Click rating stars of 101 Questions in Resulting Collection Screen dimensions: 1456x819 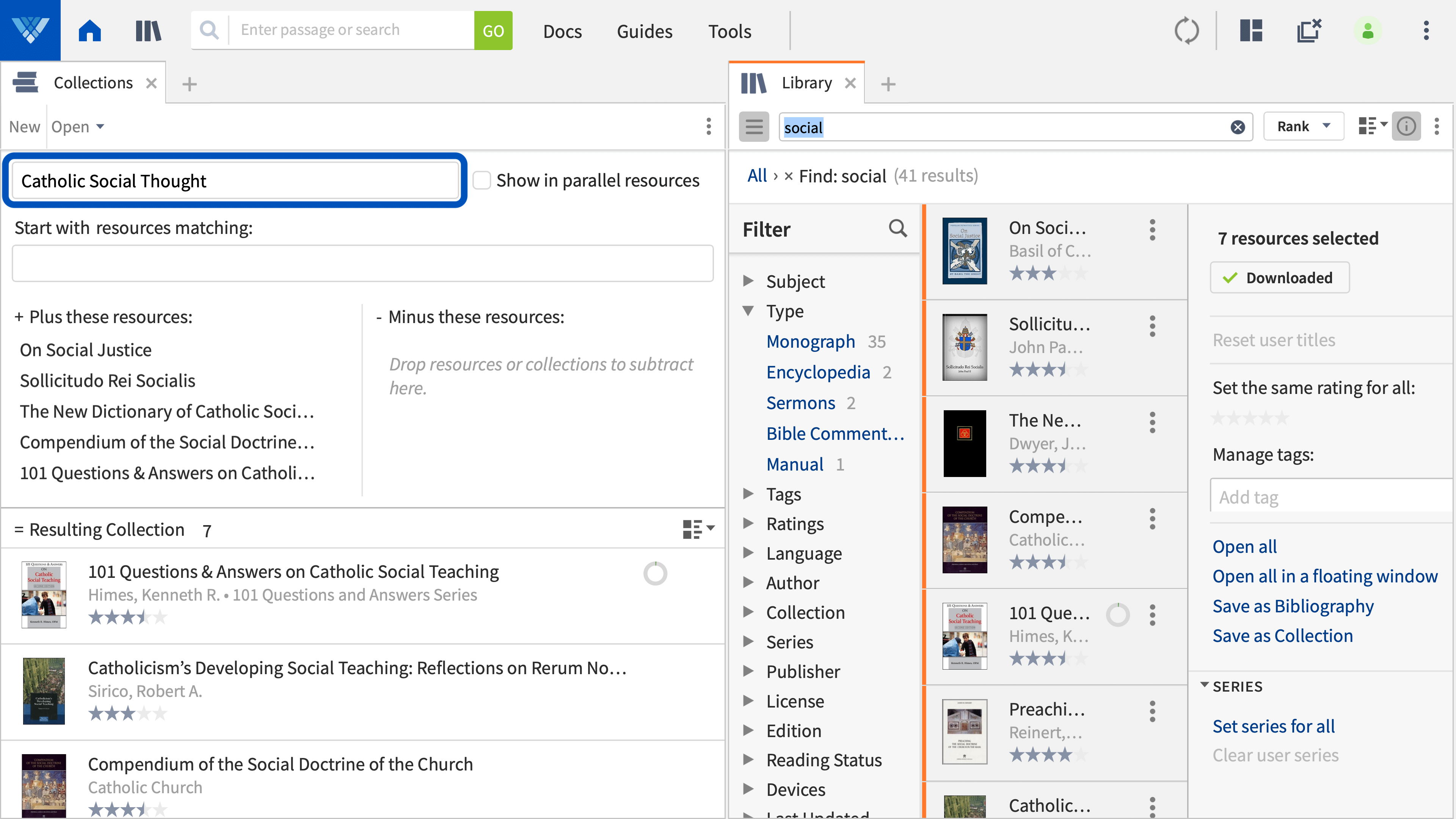pyautogui.click(x=128, y=617)
